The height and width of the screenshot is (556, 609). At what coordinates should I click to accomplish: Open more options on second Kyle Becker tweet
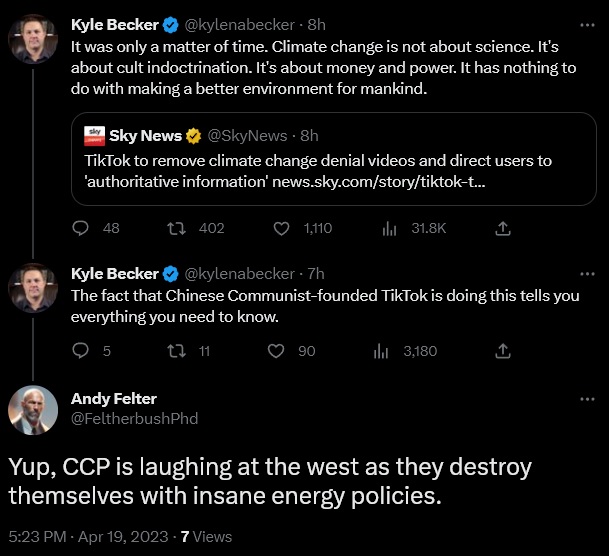pyautogui.click(x=584, y=273)
